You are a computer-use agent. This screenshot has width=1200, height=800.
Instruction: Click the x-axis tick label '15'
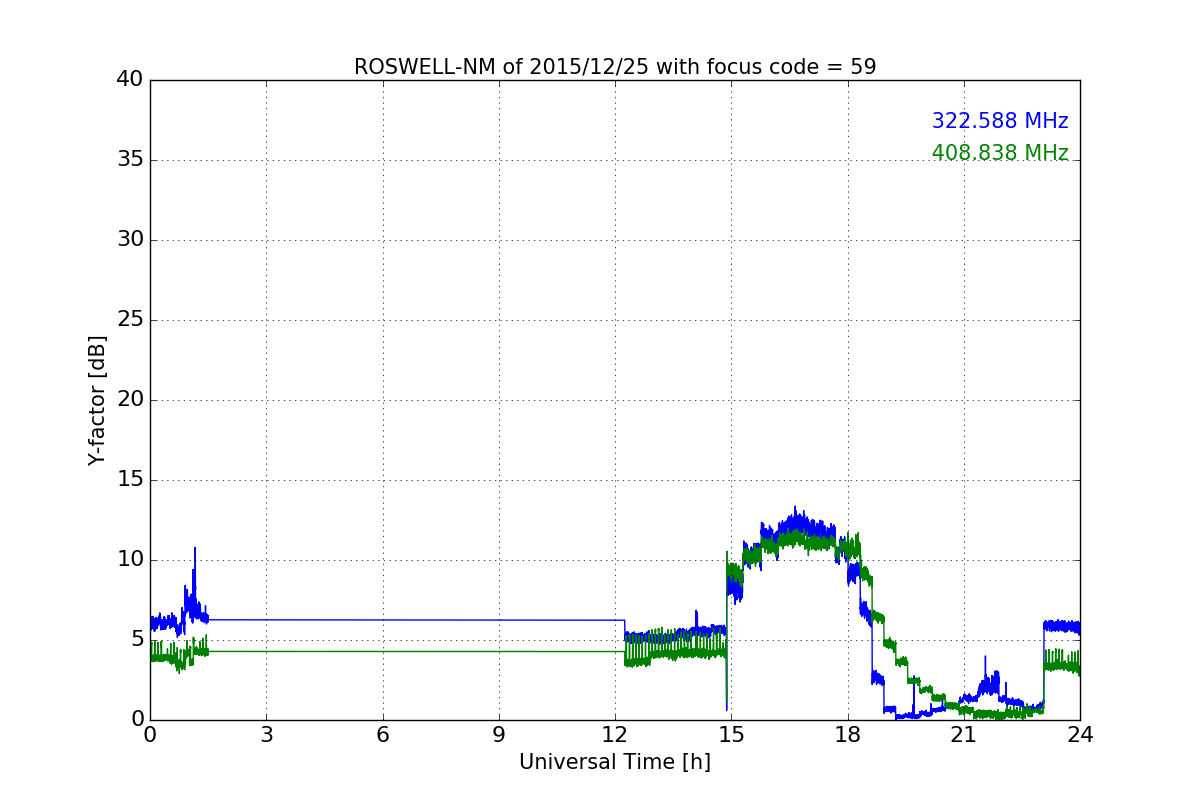[731, 734]
